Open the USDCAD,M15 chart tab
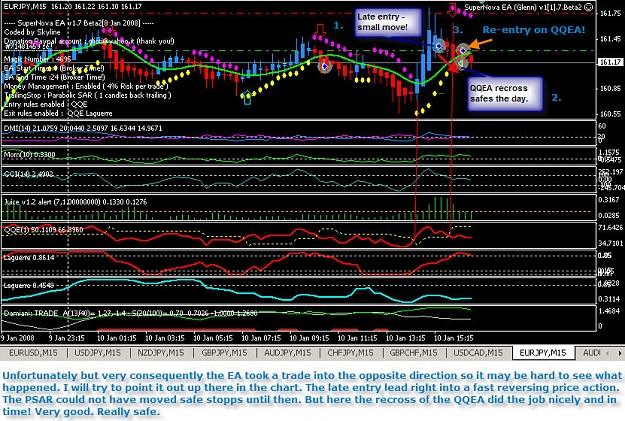The width and height of the screenshot is (625, 421). pos(478,353)
